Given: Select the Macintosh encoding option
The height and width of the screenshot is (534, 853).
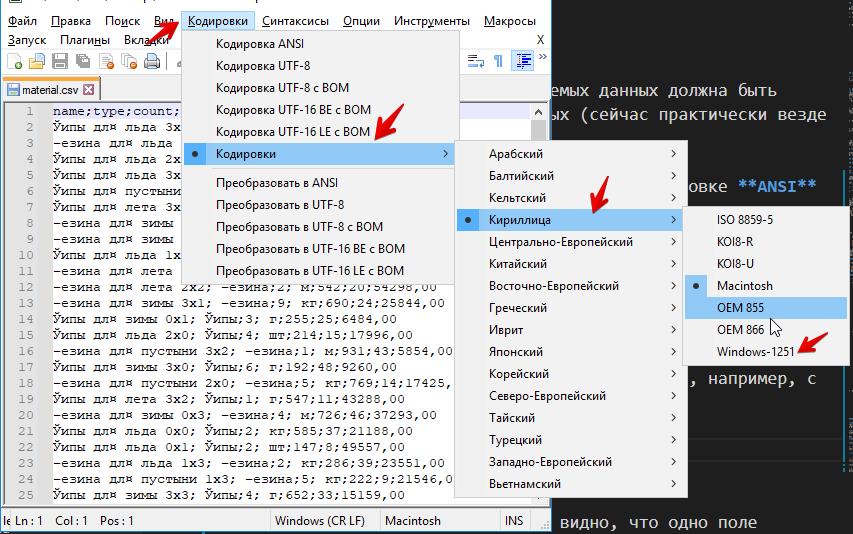Looking at the screenshot, I should point(744,286).
